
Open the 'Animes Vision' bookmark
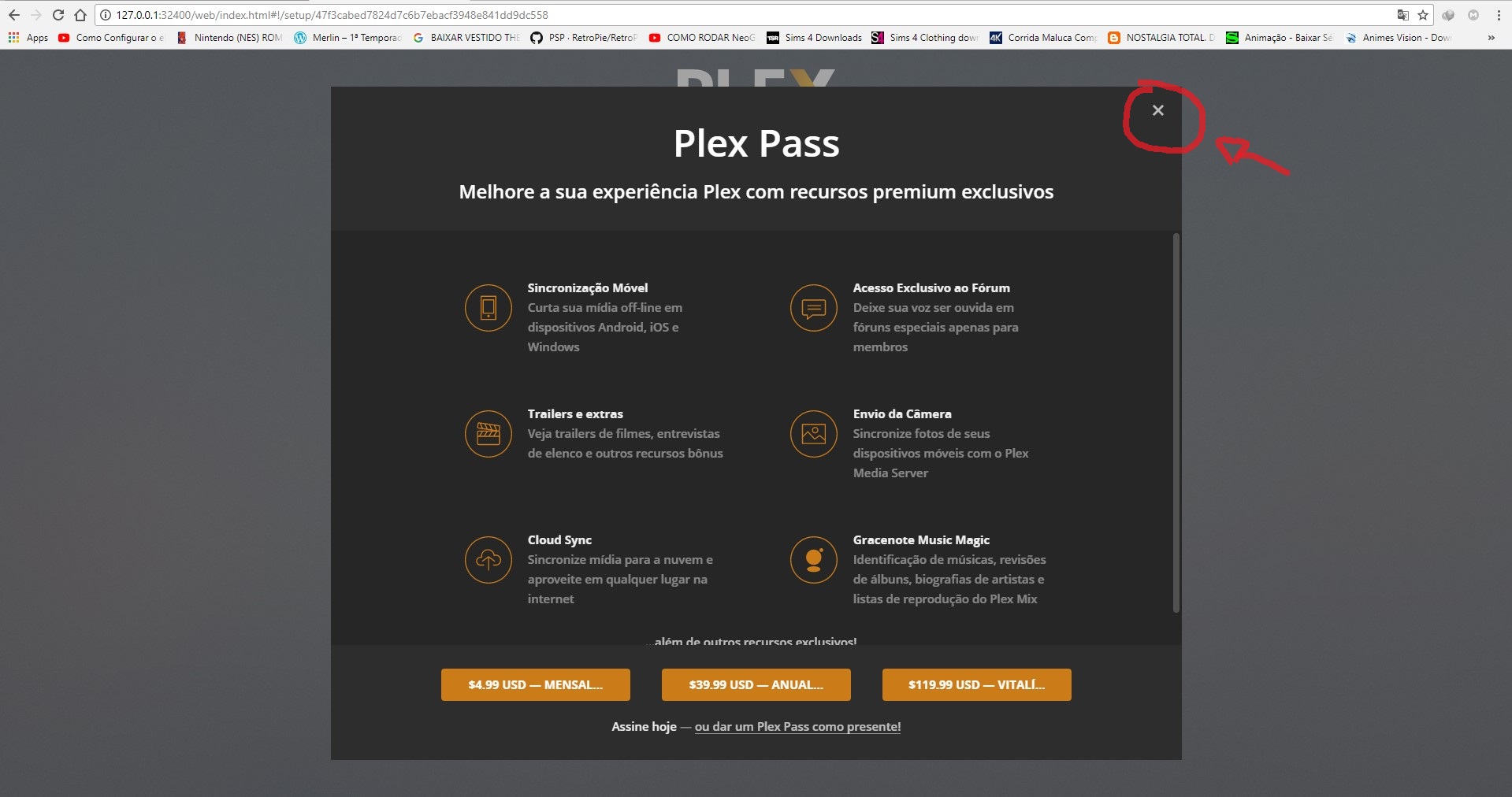click(x=1398, y=37)
